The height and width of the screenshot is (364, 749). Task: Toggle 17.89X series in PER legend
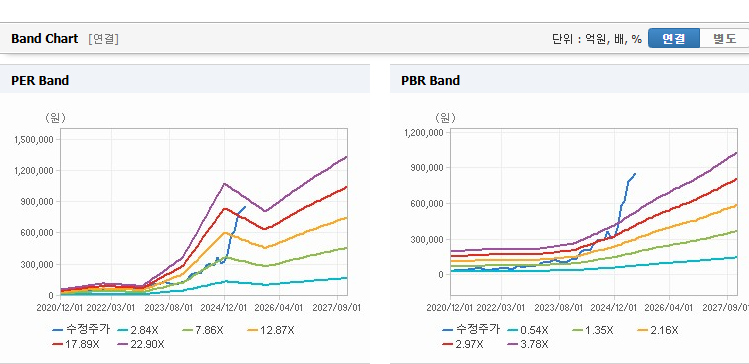tap(76, 344)
